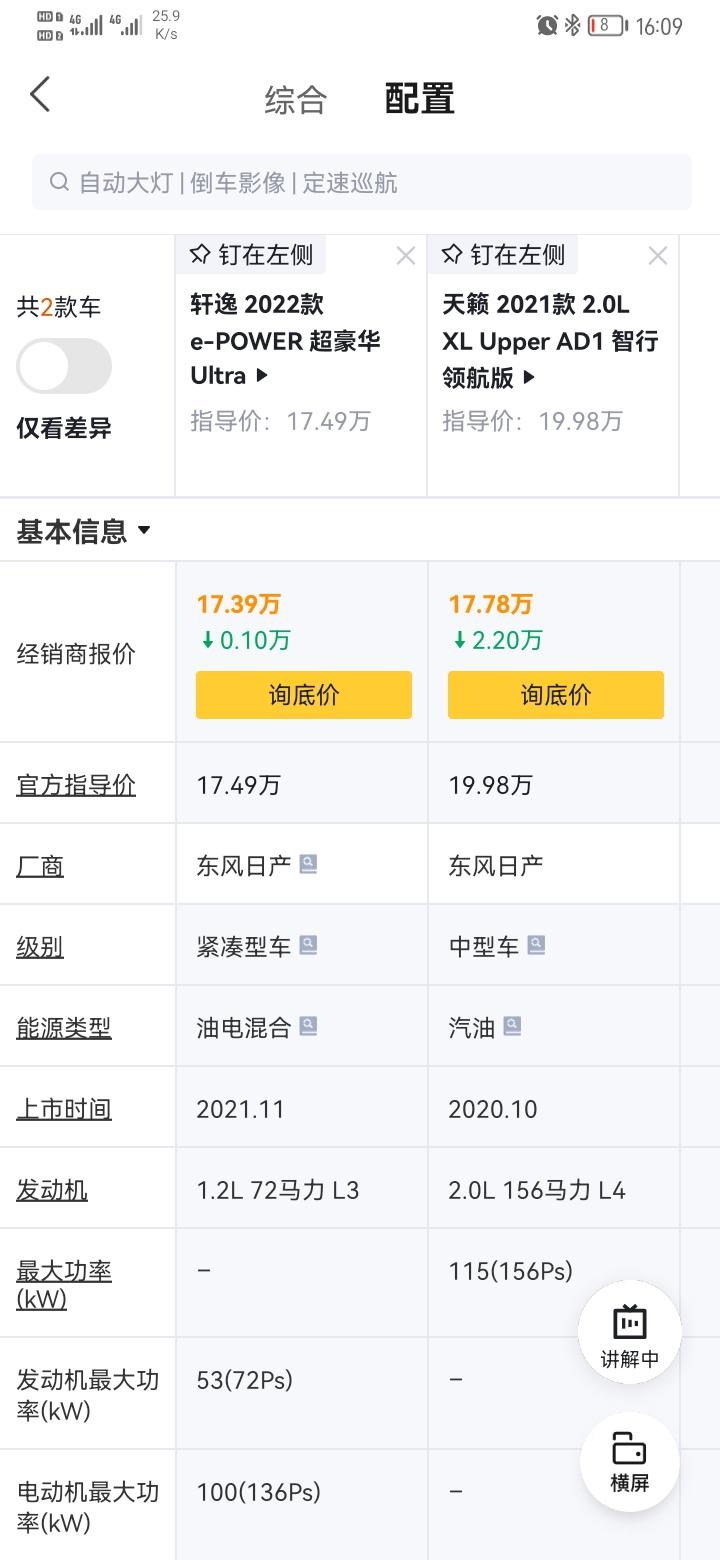Open the 能源类型 explanation link
Image resolution: width=720 pixels, height=1560 pixels.
click(64, 1028)
